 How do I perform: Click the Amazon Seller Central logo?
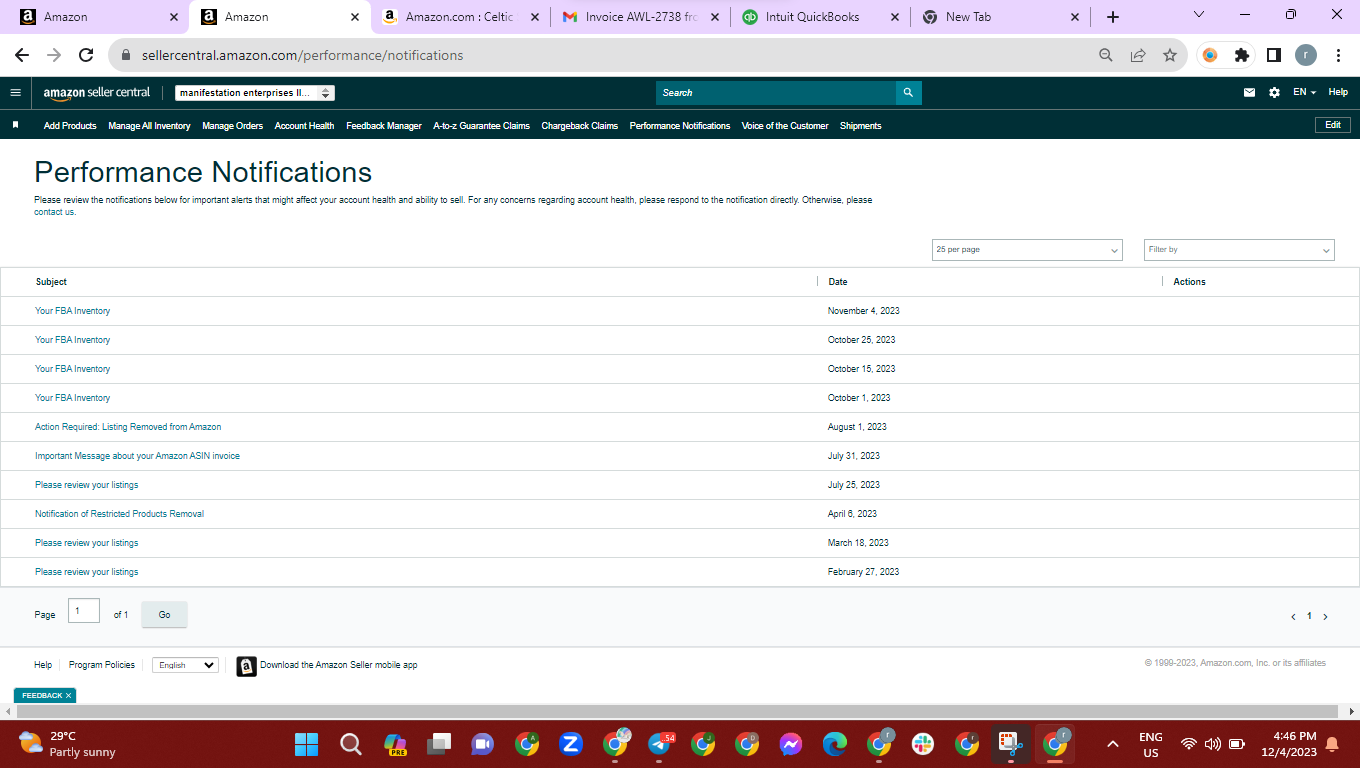(x=97, y=93)
